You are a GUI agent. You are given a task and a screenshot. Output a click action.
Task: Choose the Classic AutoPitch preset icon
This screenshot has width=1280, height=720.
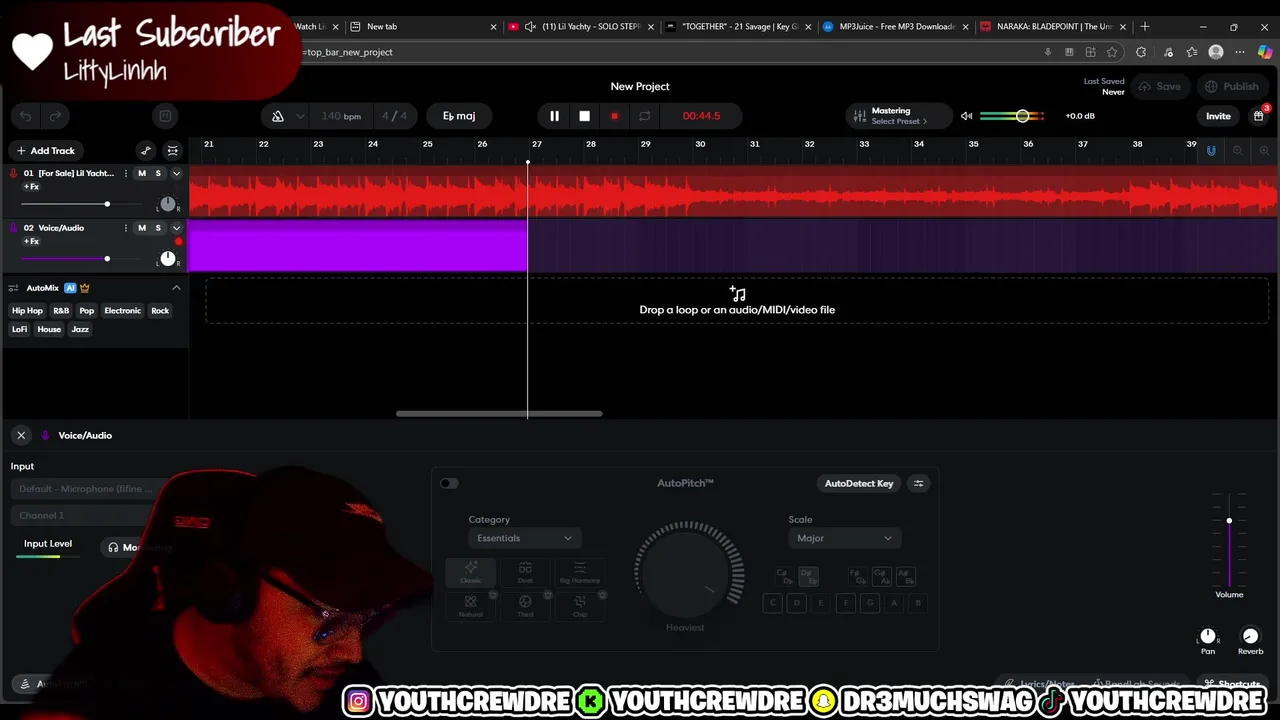[470, 572]
